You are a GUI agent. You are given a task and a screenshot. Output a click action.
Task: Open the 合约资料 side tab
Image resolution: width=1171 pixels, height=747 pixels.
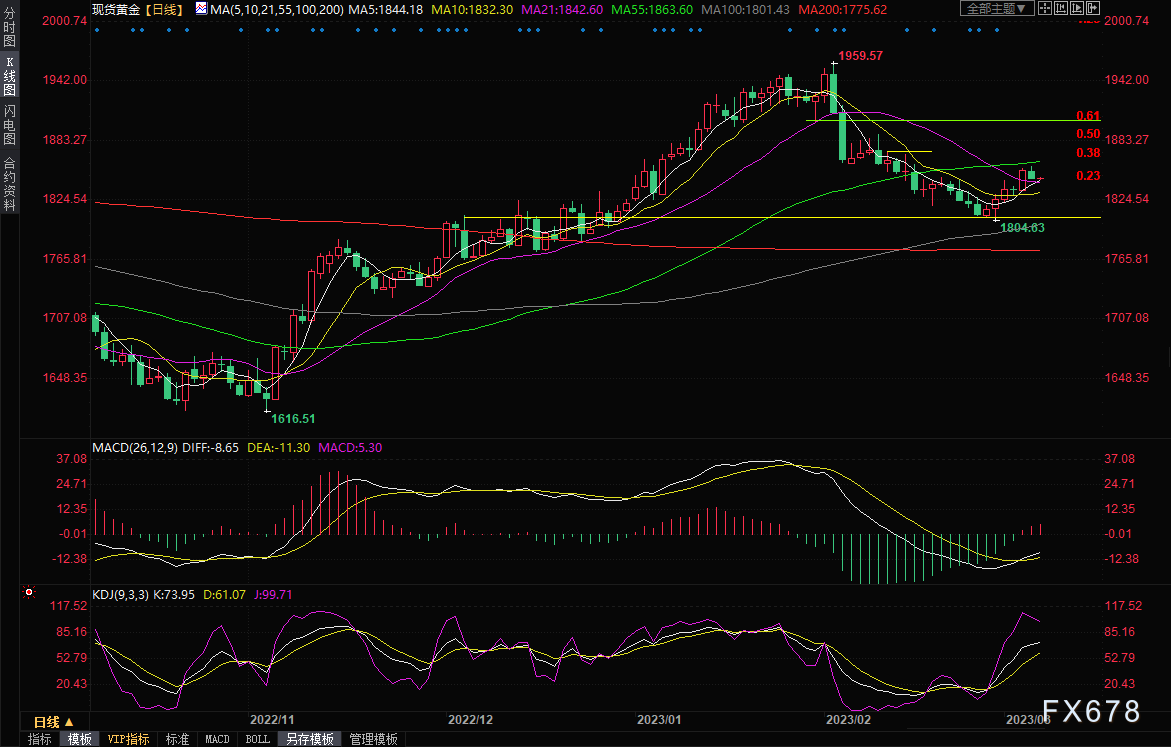[9, 184]
